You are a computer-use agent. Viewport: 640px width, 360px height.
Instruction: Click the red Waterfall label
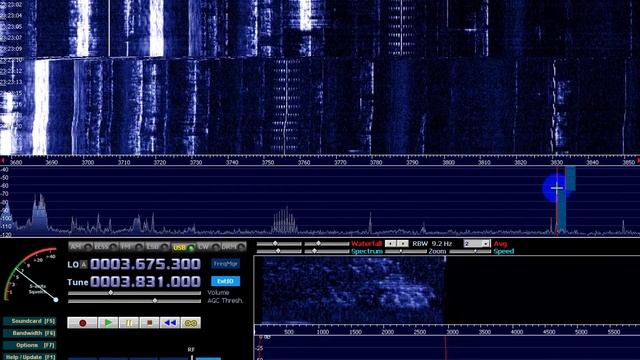366,244
